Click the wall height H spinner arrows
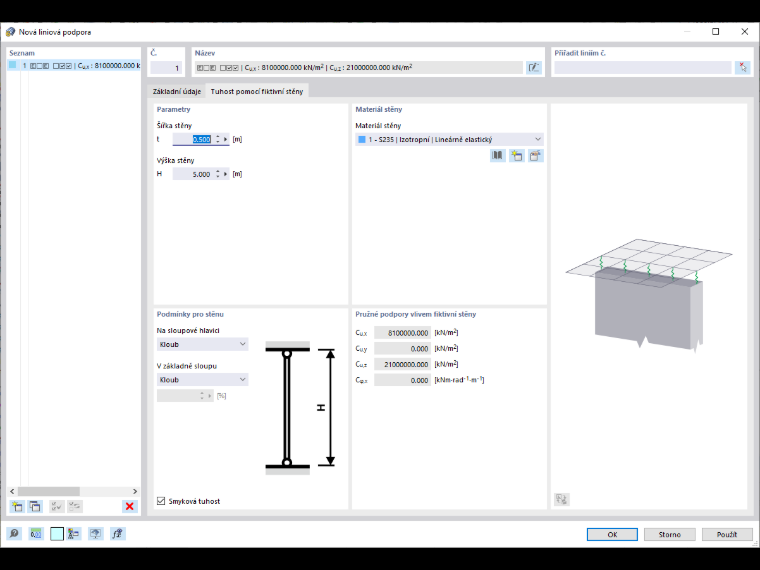The image size is (760, 570). 218,174
